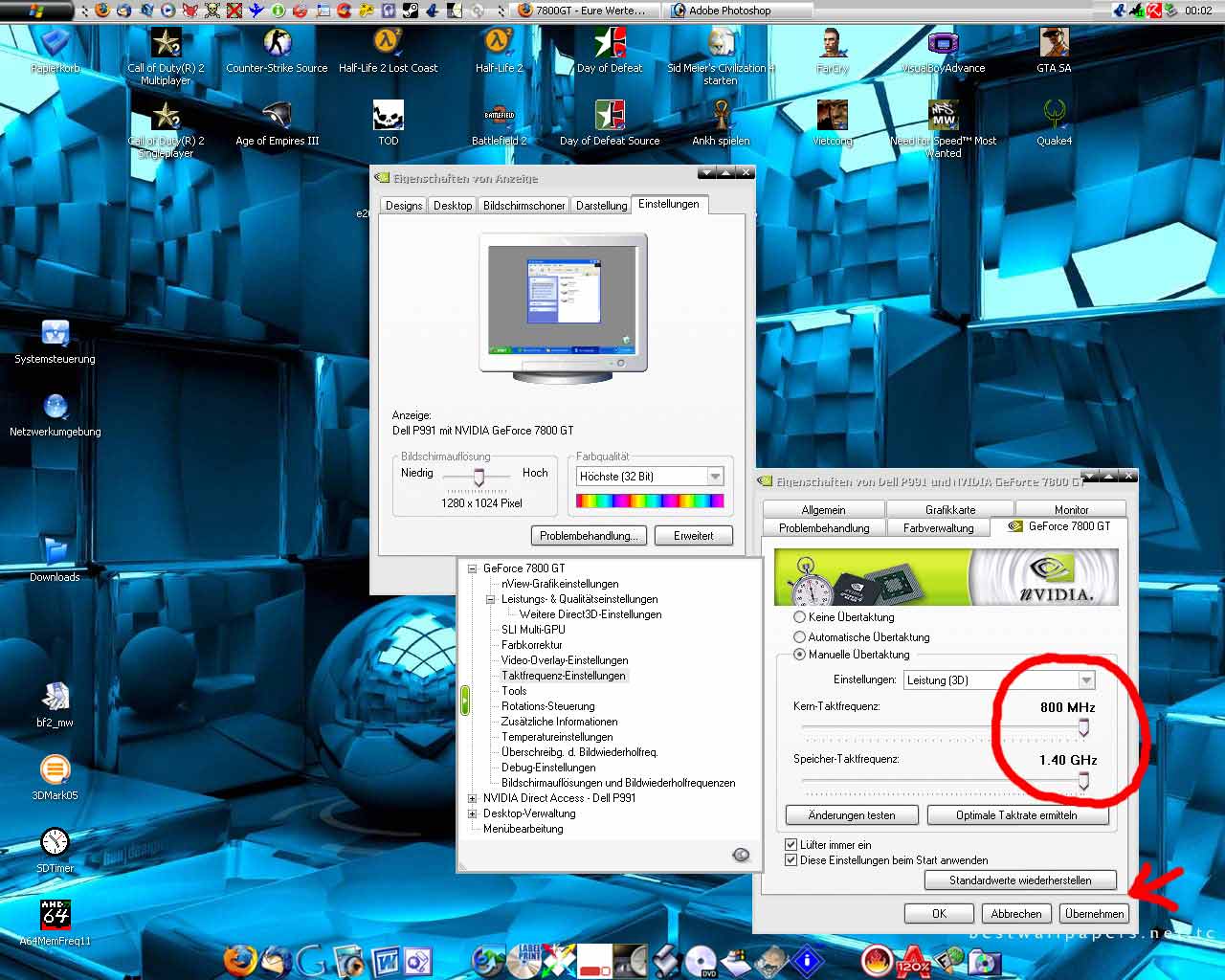The height and width of the screenshot is (980, 1225).
Task: Switch to the Bildschirmschoner tab
Action: pos(523,206)
